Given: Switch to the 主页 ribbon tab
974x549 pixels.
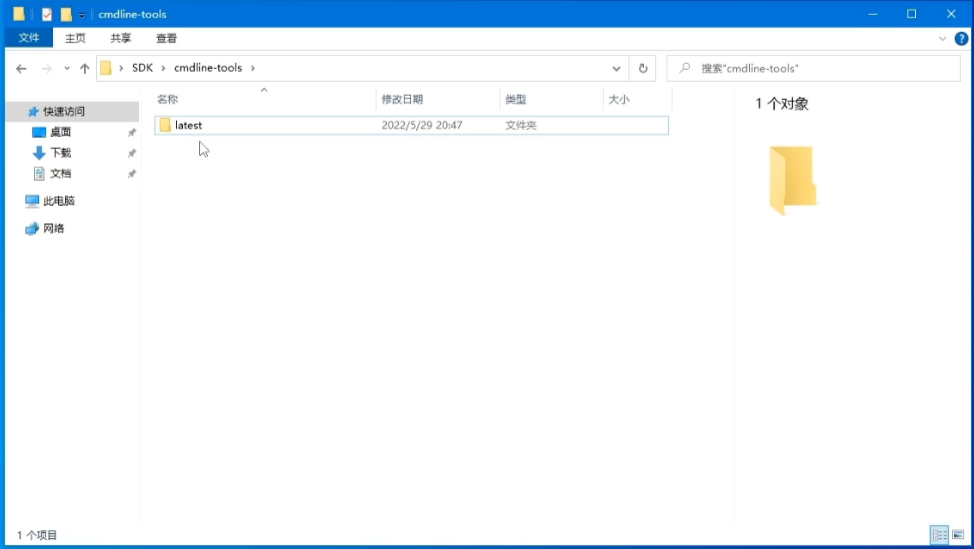Looking at the screenshot, I should coord(75,38).
